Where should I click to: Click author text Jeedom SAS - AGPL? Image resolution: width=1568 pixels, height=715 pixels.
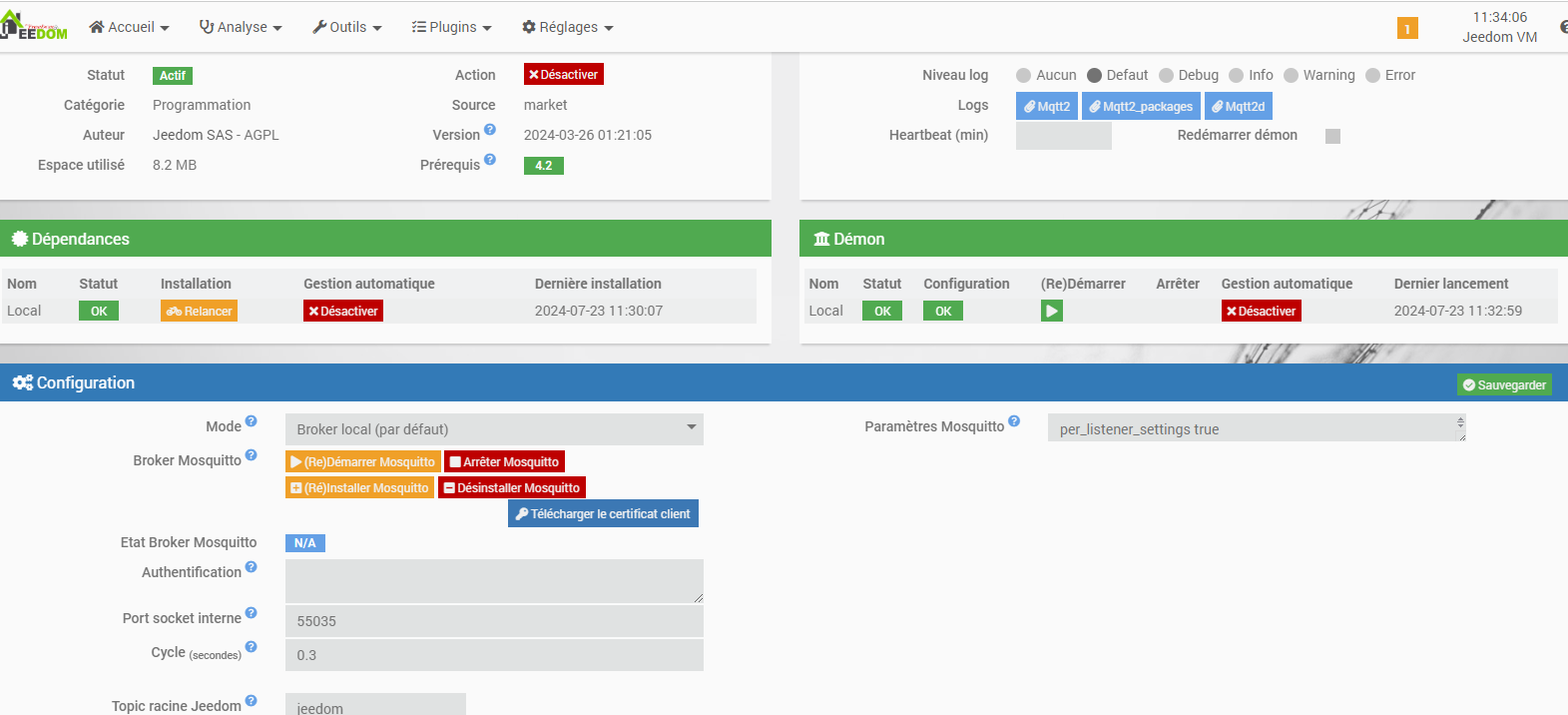(x=216, y=135)
